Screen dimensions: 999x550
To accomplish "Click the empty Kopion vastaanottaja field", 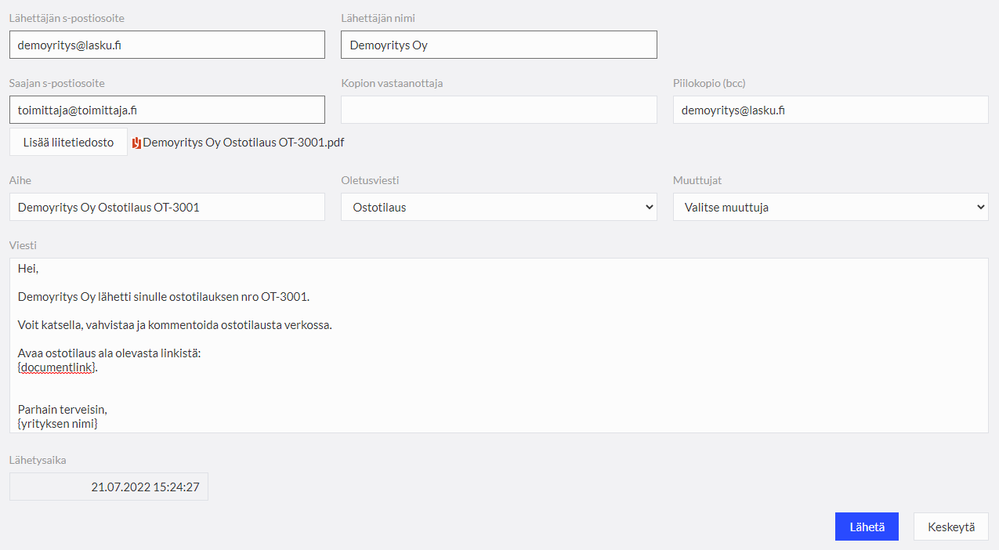I will [499, 110].
